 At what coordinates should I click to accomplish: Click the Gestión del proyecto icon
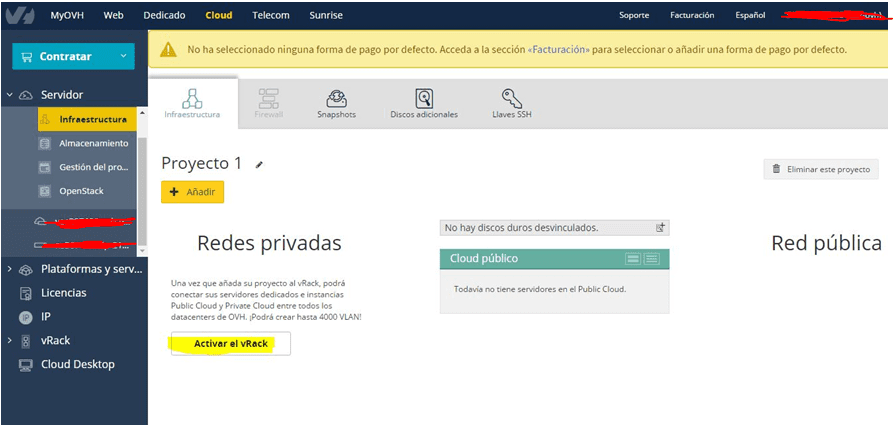[x=45, y=167]
